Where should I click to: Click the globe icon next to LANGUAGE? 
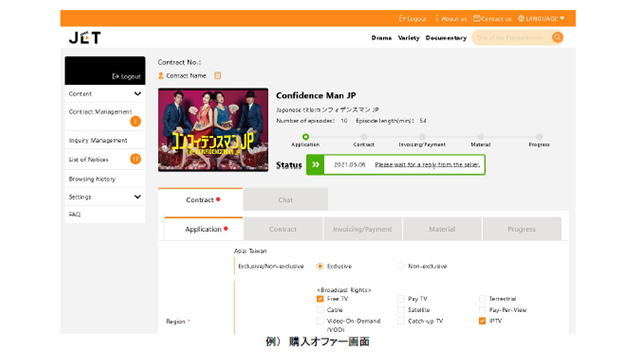coord(521,18)
